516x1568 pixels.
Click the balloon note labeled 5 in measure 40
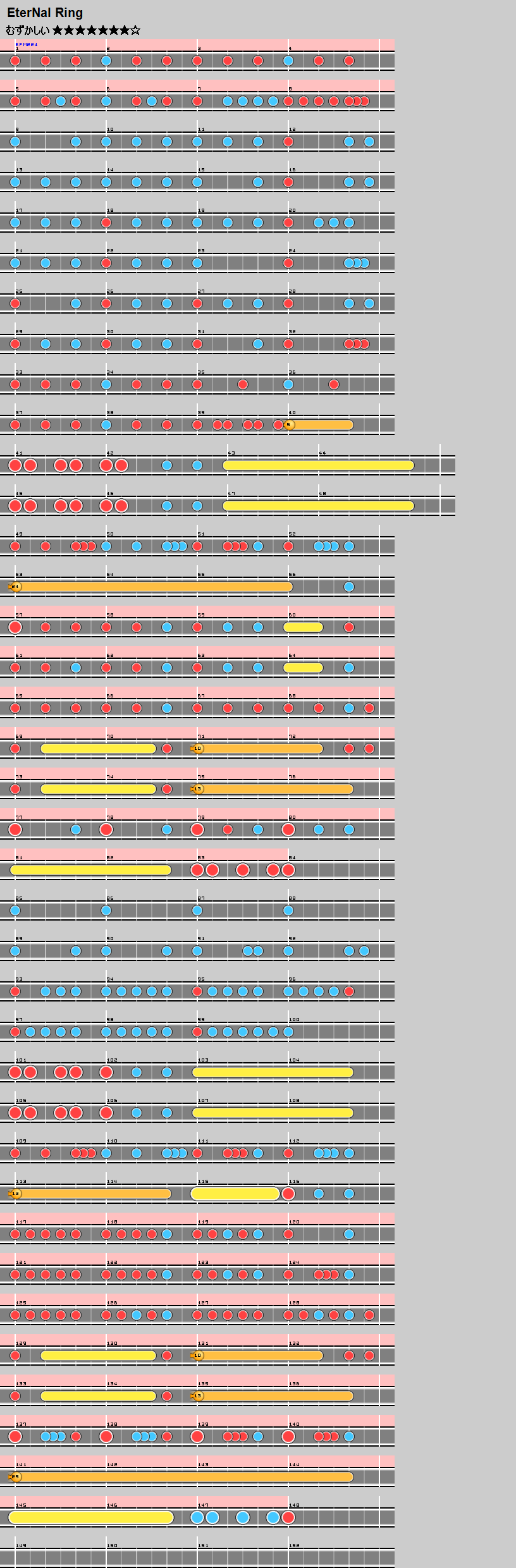click(289, 425)
